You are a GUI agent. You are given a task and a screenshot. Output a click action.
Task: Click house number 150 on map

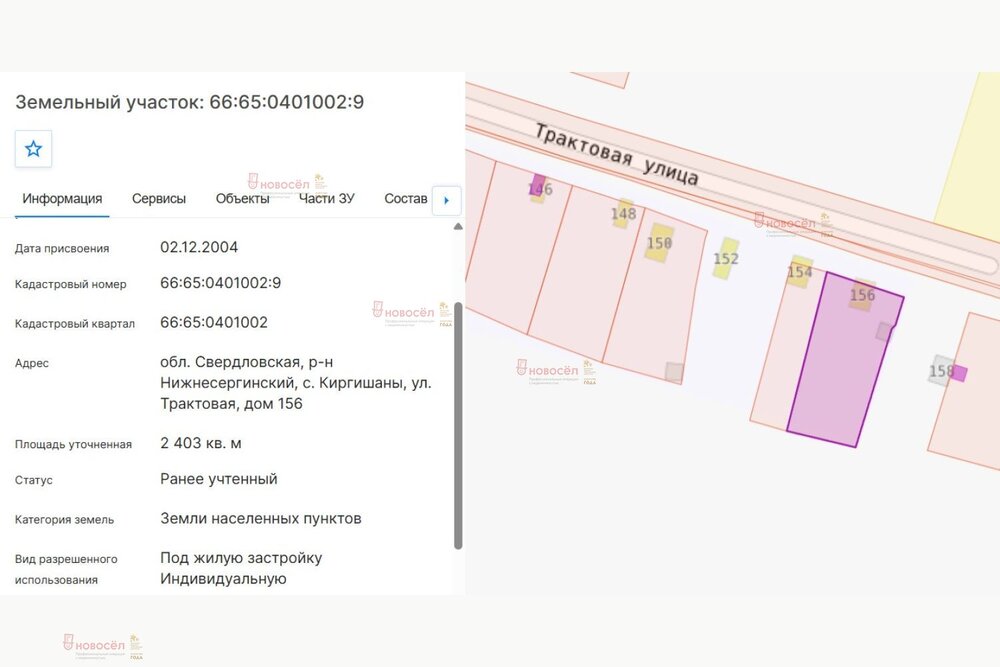(659, 243)
